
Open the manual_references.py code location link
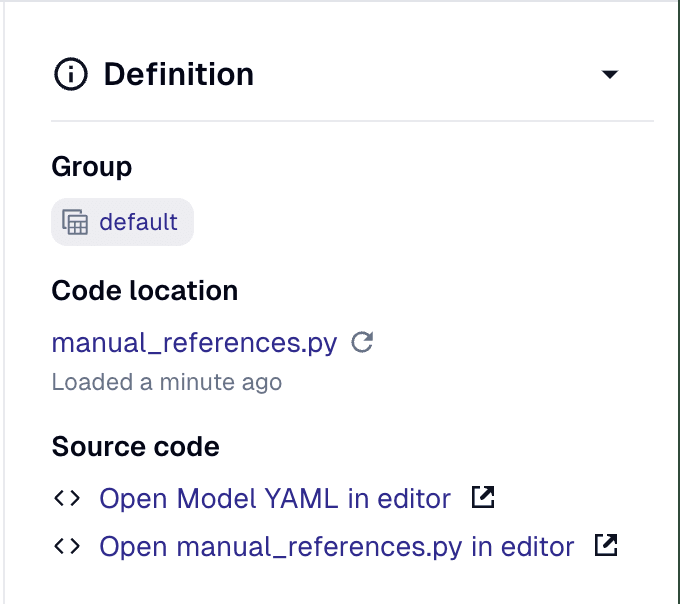tap(194, 343)
